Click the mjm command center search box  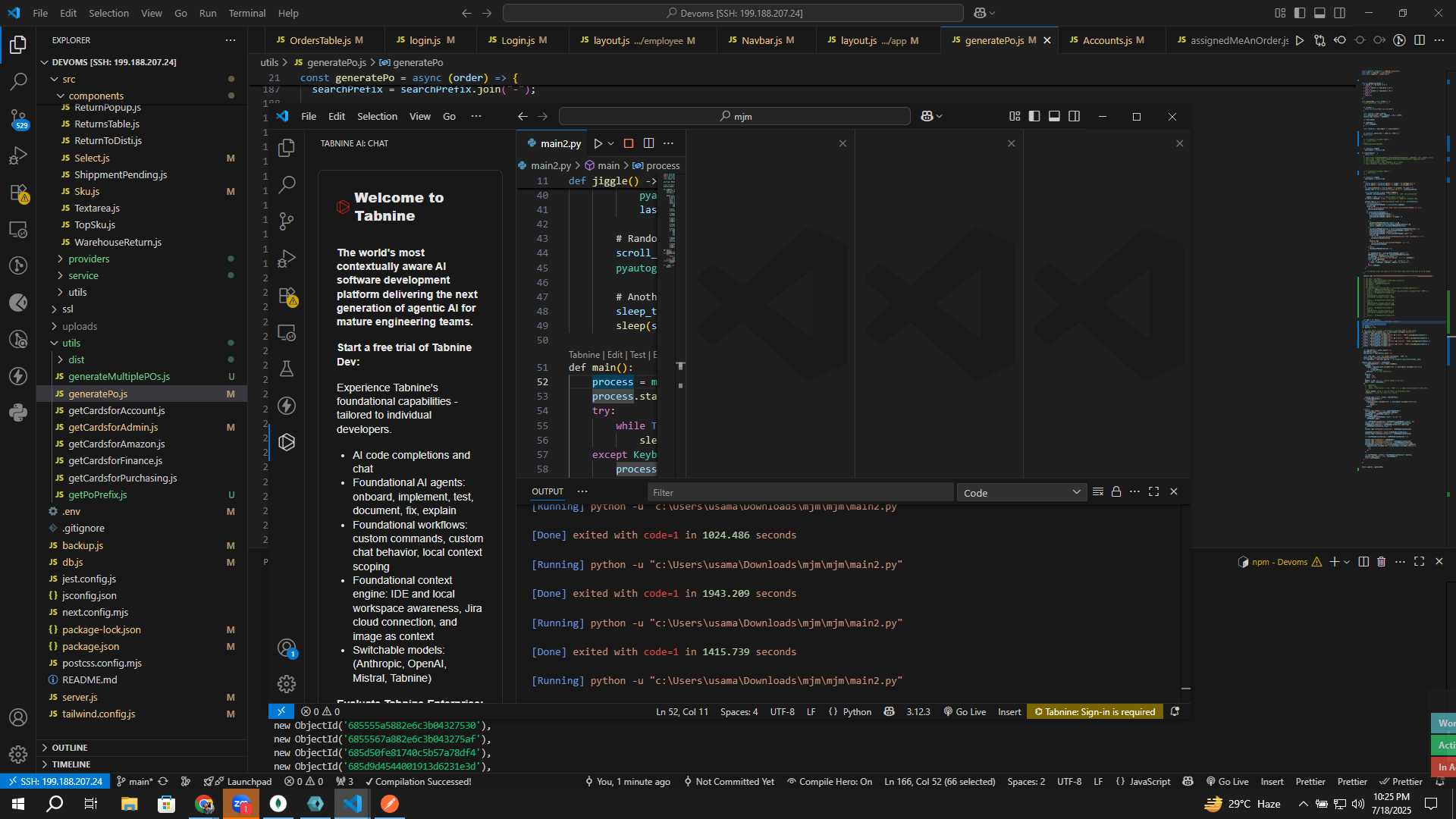[x=734, y=116]
